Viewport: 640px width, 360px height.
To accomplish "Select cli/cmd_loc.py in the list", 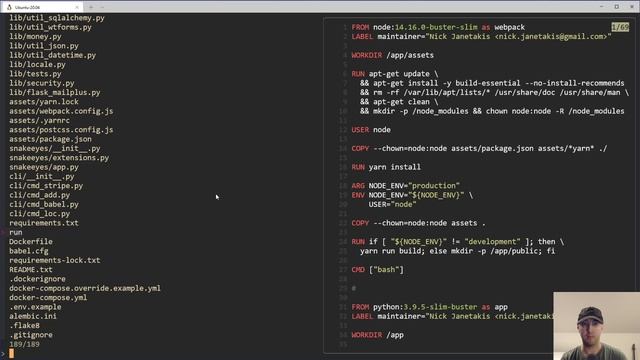I will (x=39, y=213).
